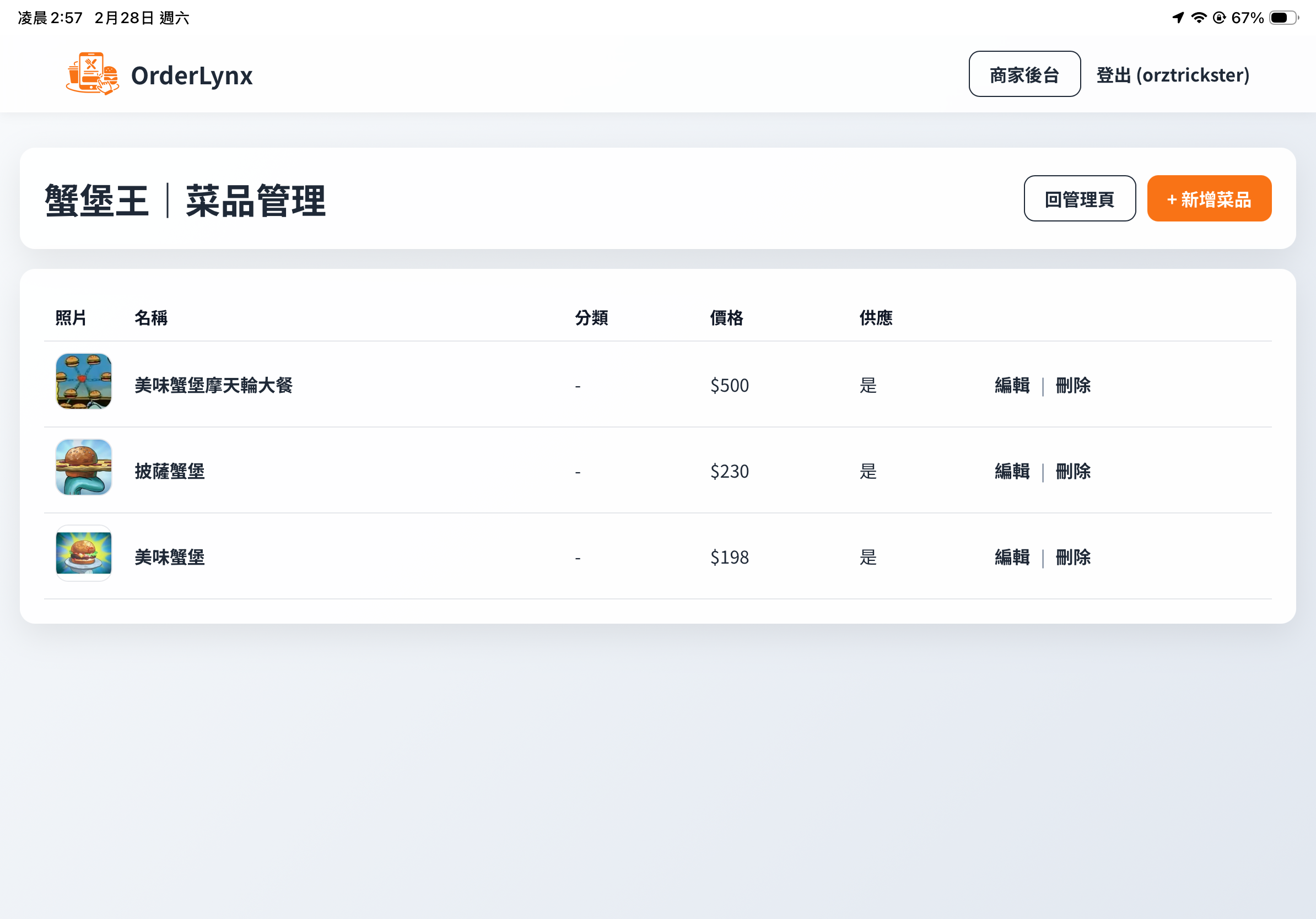The width and height of the screenshot is (1316, 919).
Task: Delete 美味蟹堡摩天輪大餐 menu item
Action: click(1072, 386)
